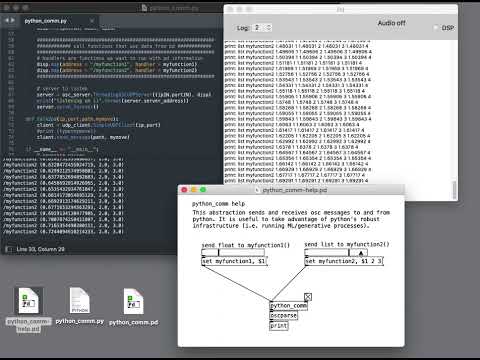The height and width of the screenshot is (360, 480).
Task: Toggle the X toggle box above python_comm
Action: 308,297
